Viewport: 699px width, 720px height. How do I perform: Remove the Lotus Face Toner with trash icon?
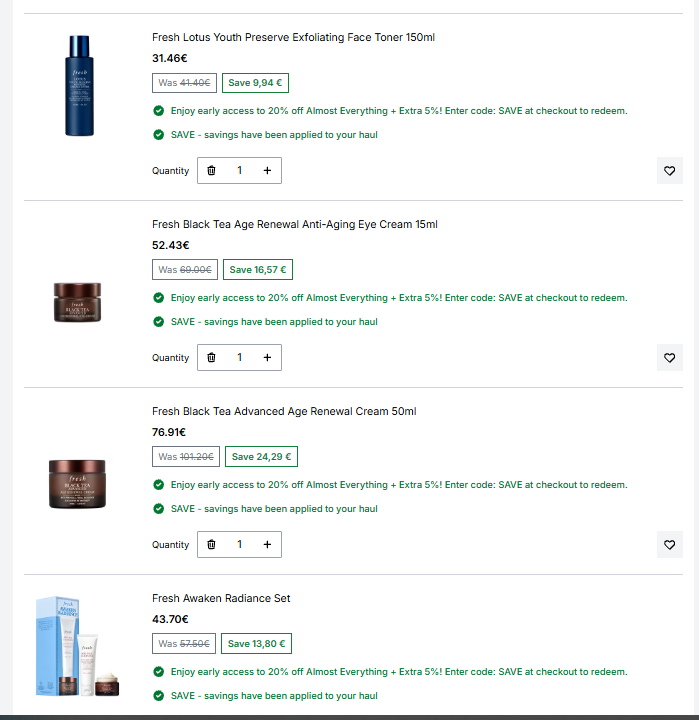[x=211, y=170]
